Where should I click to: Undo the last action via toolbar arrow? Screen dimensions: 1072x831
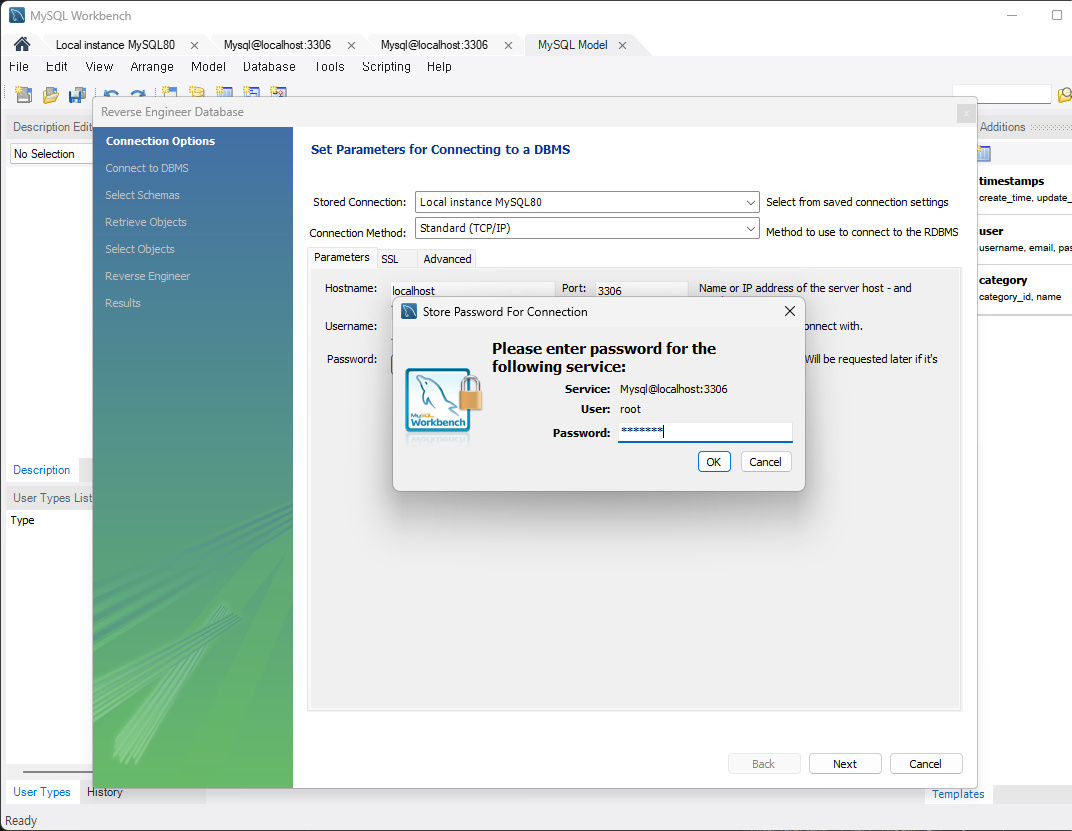click(111, 94)
